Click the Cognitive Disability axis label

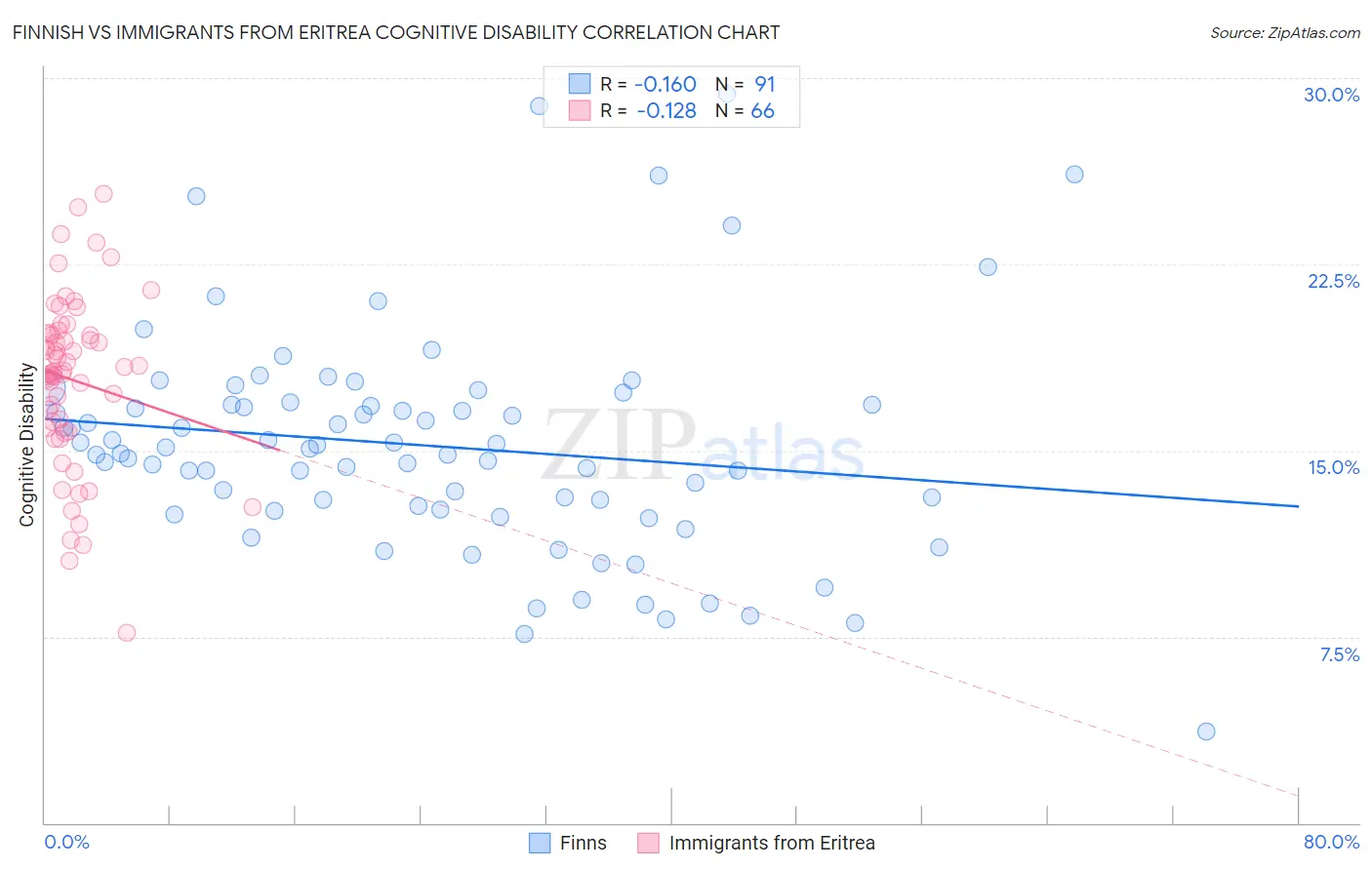click(26, 445)
